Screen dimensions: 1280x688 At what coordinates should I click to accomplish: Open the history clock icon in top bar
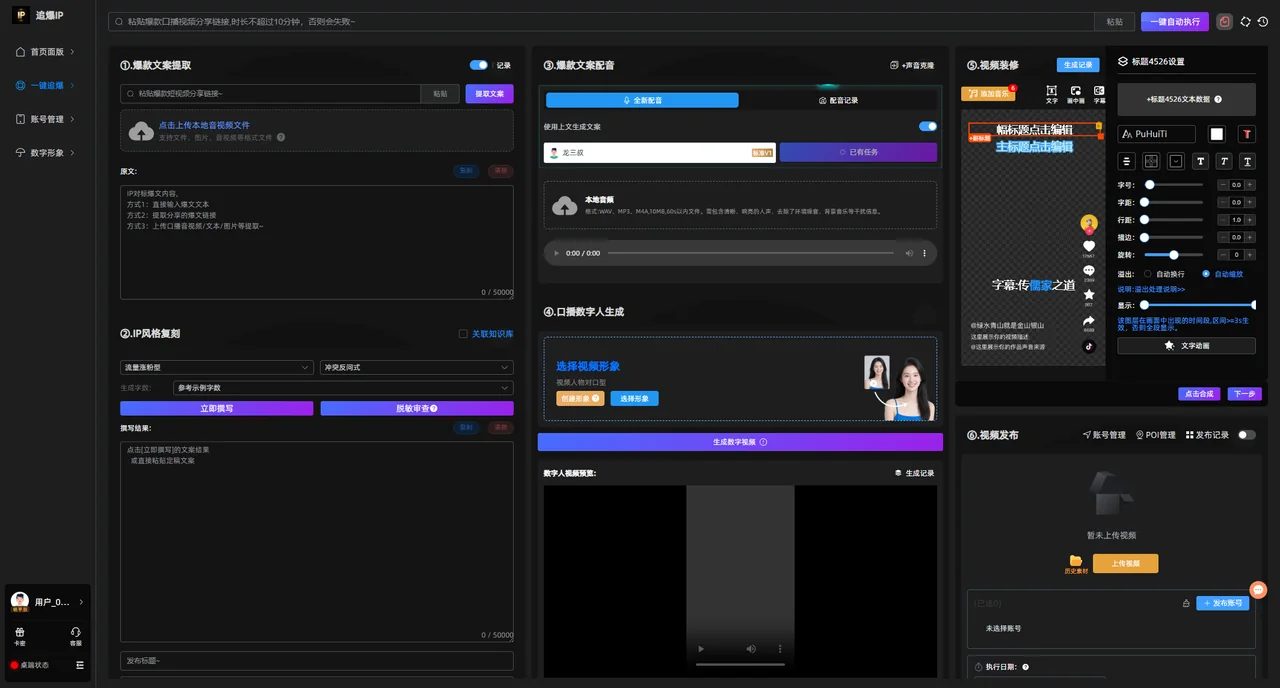[x=1262, y=21]
